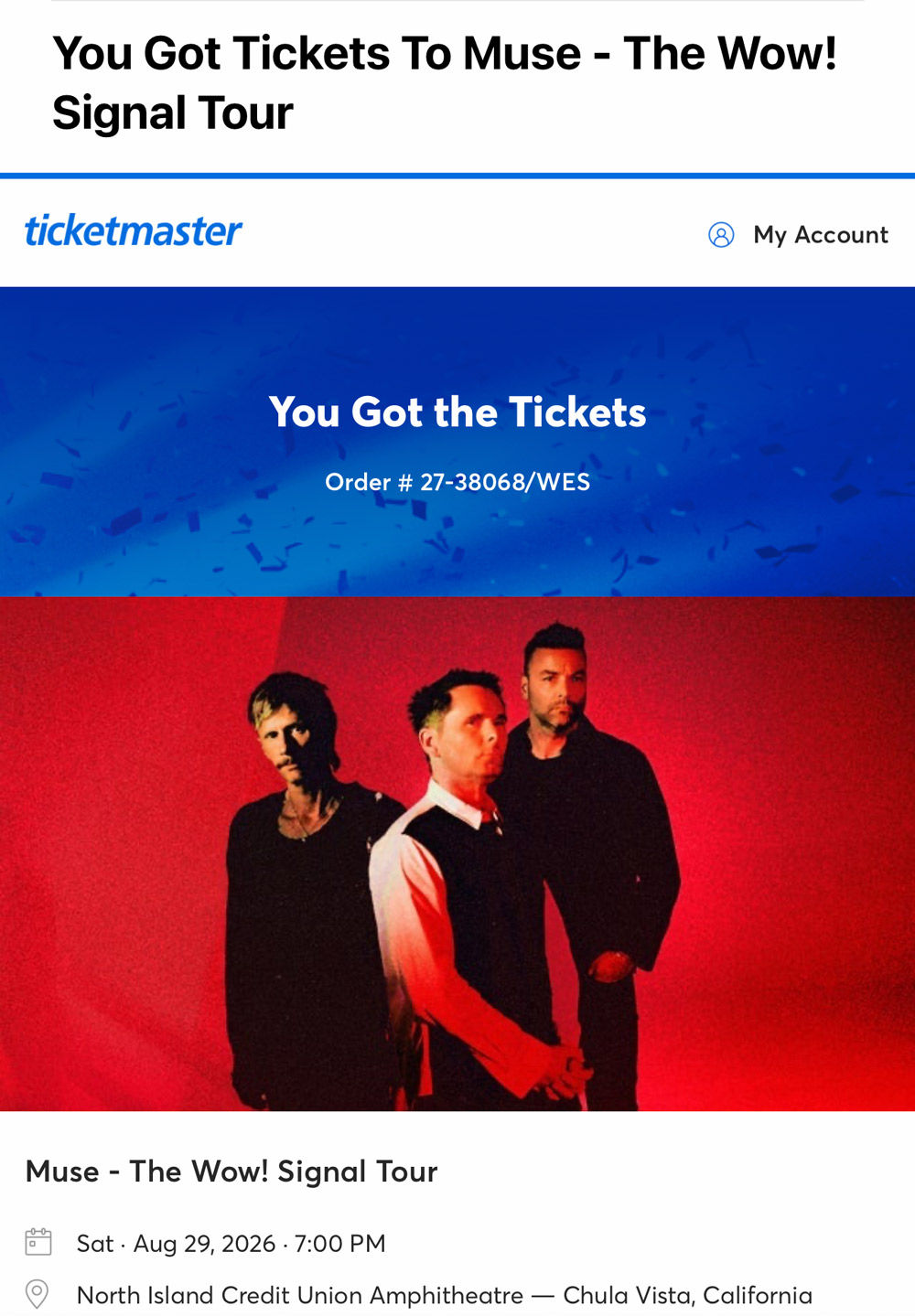Screen dimensions: 915x1316
Task: Click the calendar icon beside the event date
Action: (38, 1242)
